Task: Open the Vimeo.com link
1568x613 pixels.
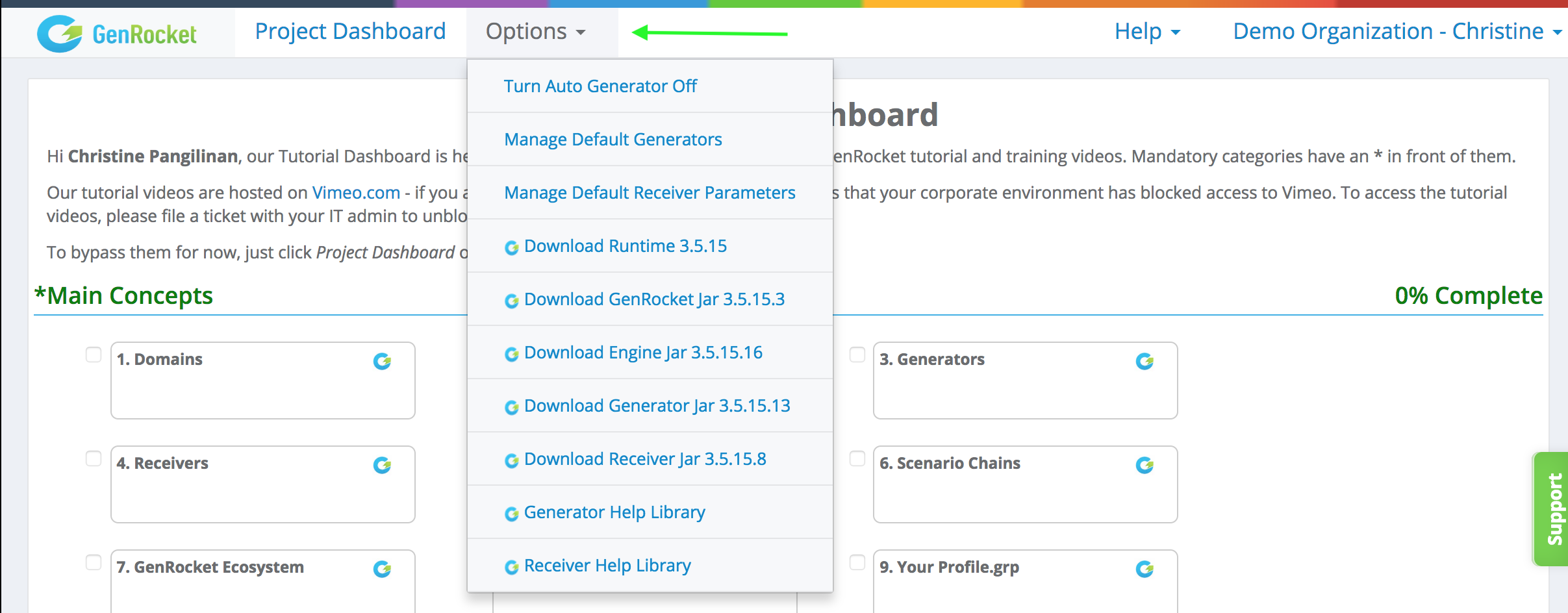Action: (356, 193)
